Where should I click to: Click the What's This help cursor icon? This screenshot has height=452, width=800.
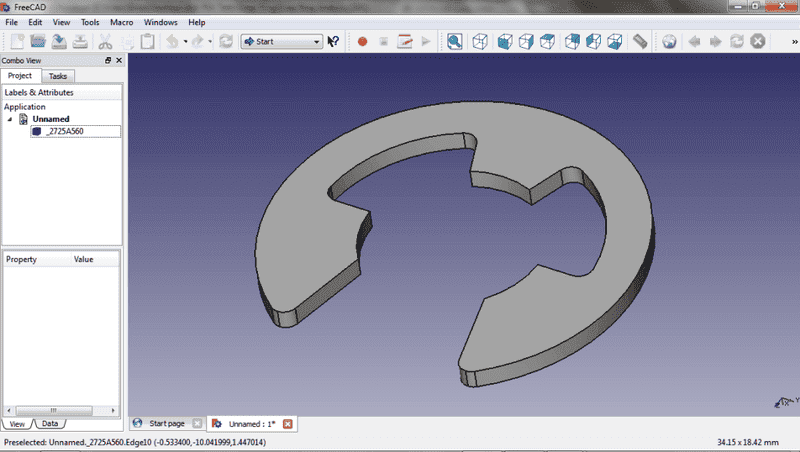(334, 42)
